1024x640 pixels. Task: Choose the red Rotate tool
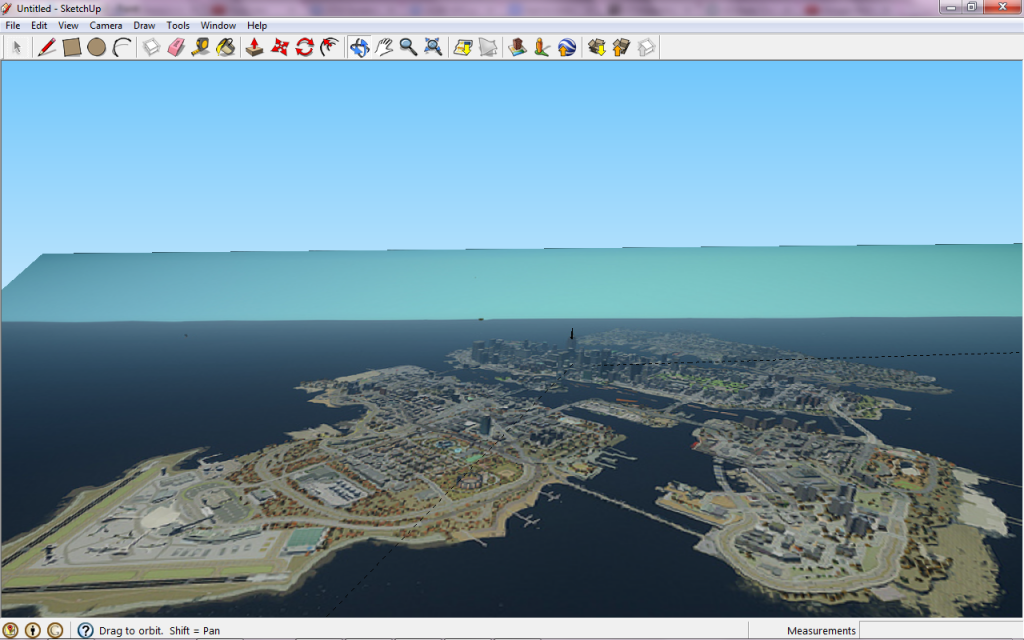pyautogui.click(x=305, y=47)
